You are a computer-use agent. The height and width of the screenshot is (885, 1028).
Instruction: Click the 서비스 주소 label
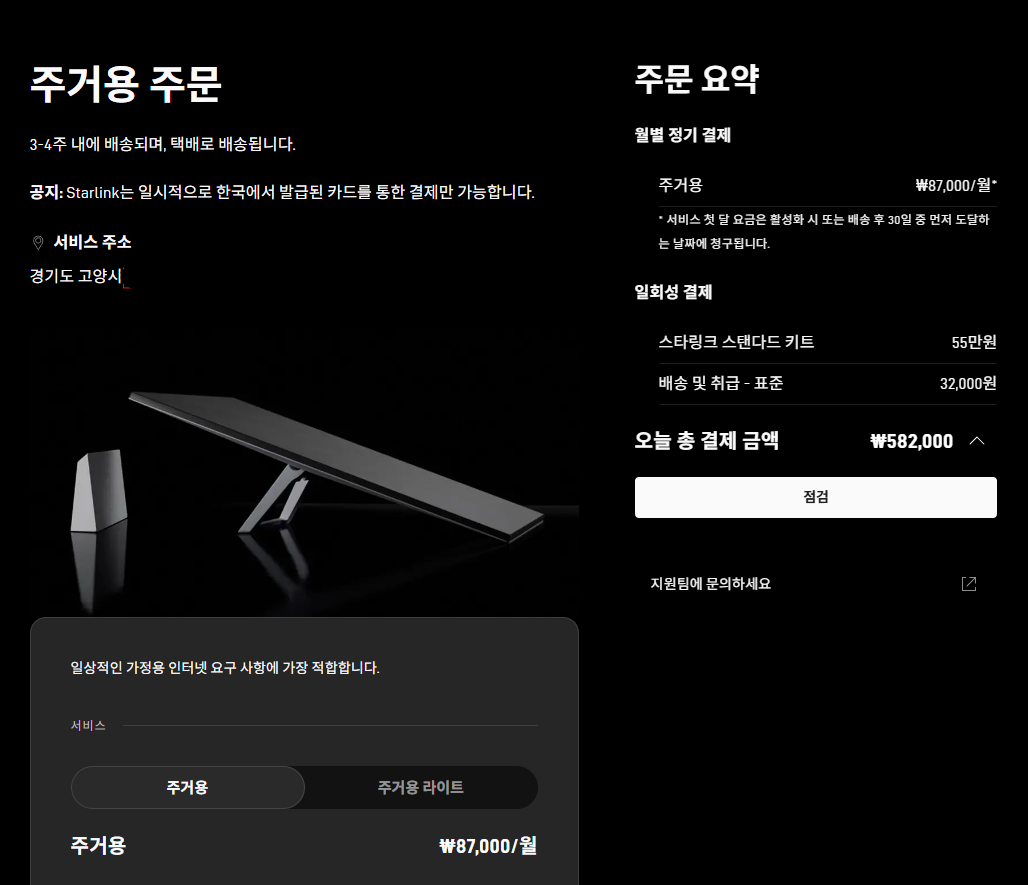(x=92, y=243)
